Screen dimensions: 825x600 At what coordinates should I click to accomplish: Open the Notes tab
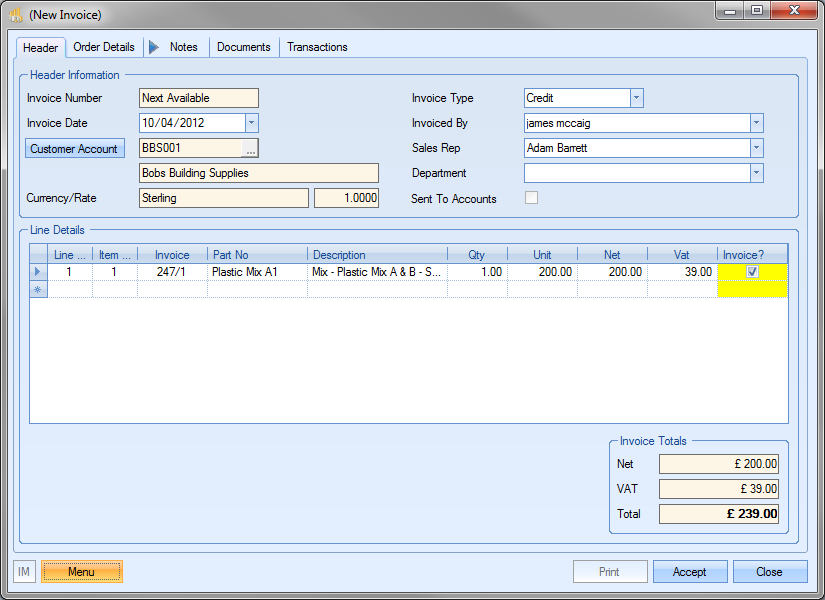coord(183,47)
